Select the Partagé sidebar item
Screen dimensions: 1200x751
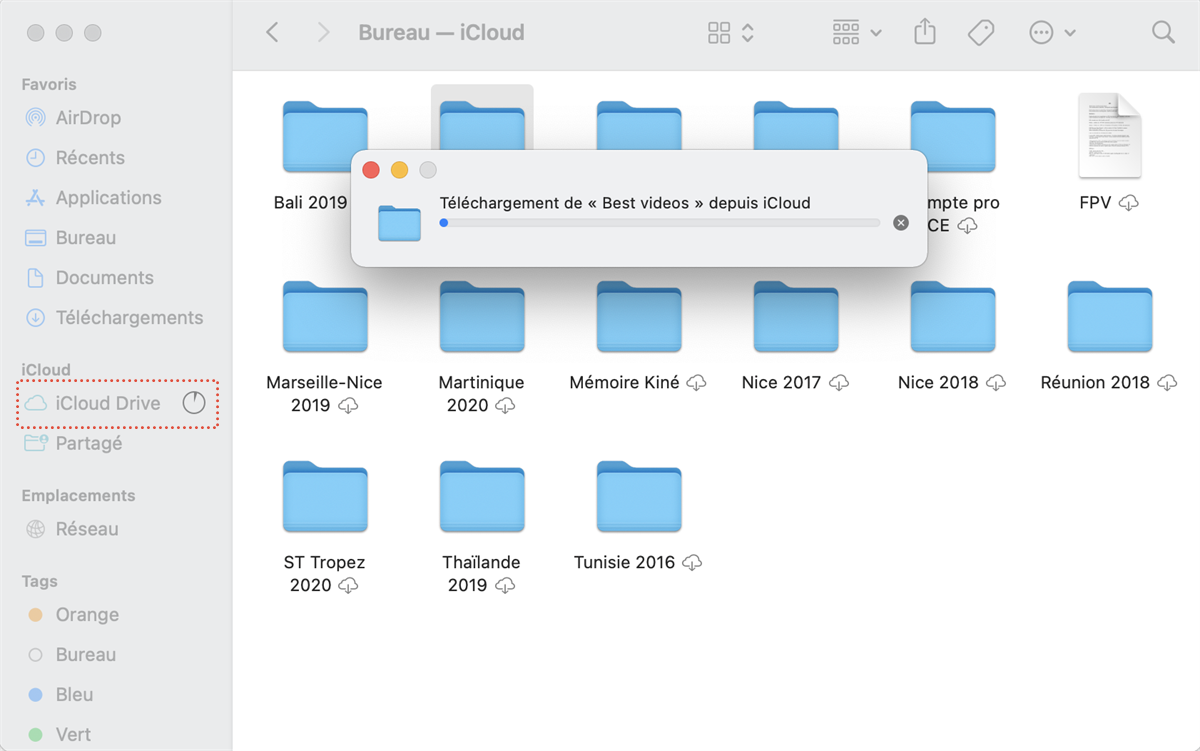tap(89, 444)
